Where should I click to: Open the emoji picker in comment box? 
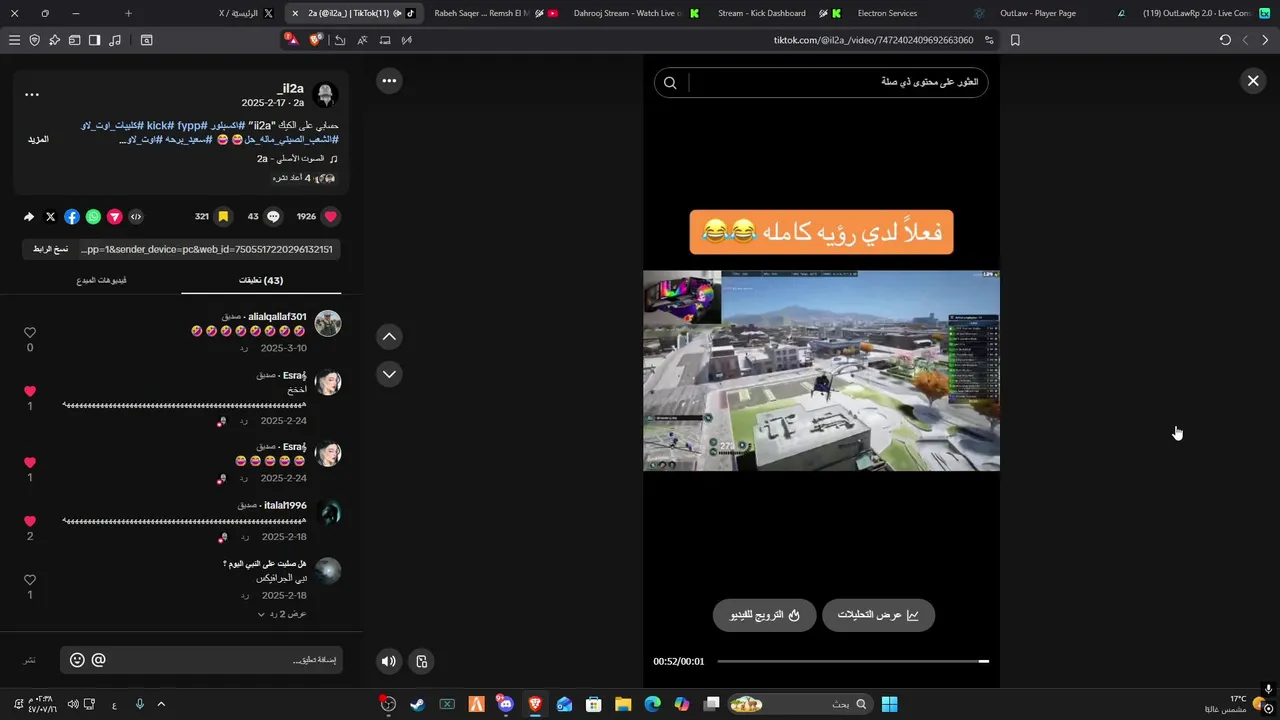pos(77,660)
